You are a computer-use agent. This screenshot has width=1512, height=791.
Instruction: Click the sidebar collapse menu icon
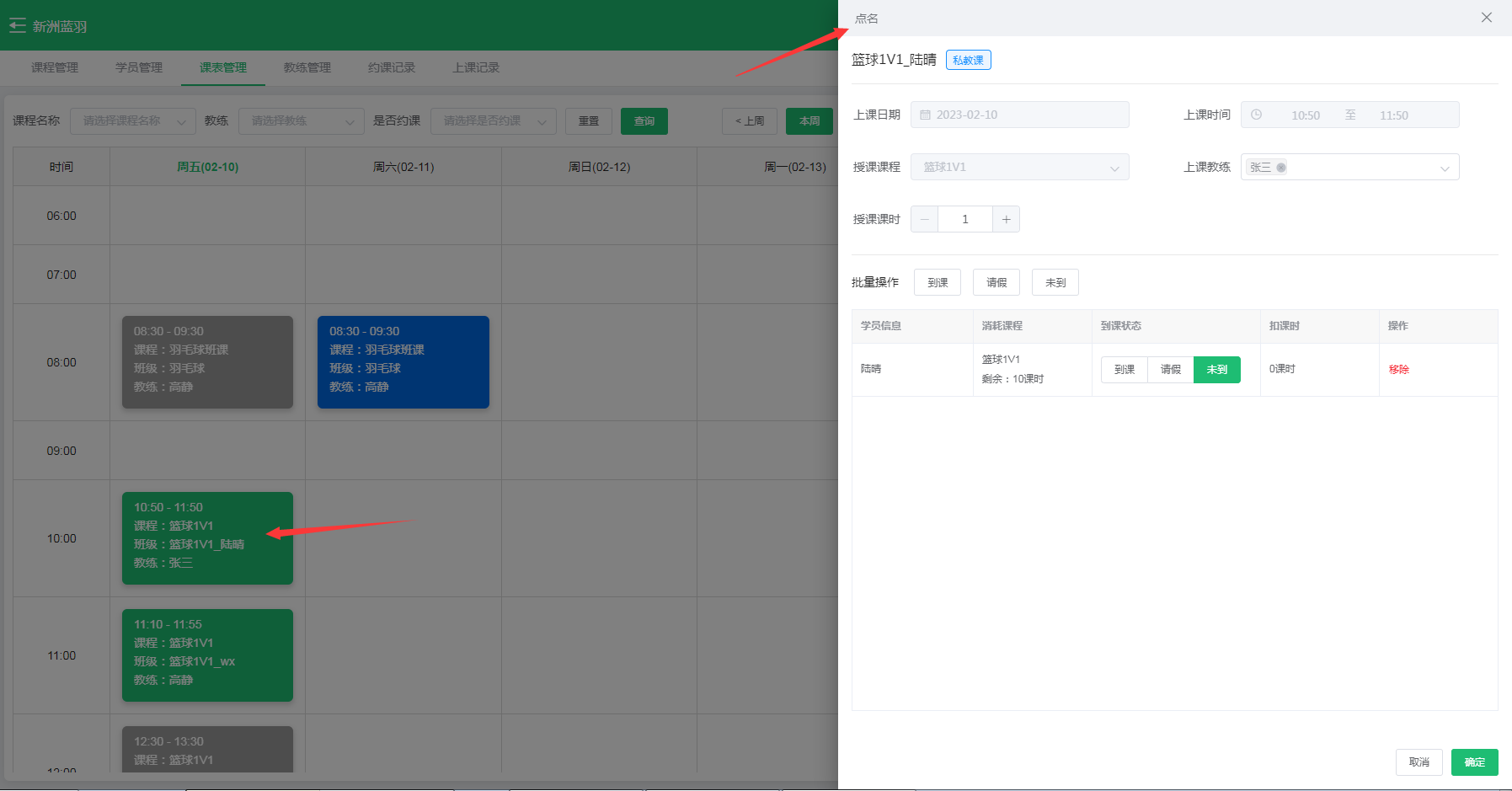18,26
